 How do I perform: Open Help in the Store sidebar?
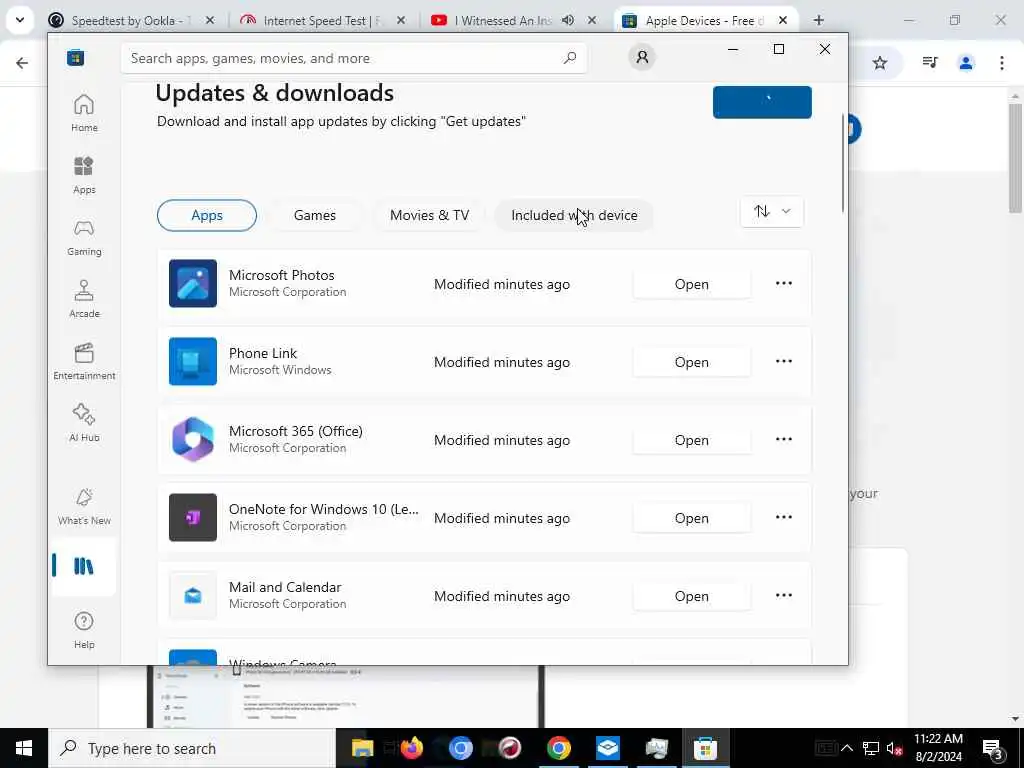[x=84, y=630]
